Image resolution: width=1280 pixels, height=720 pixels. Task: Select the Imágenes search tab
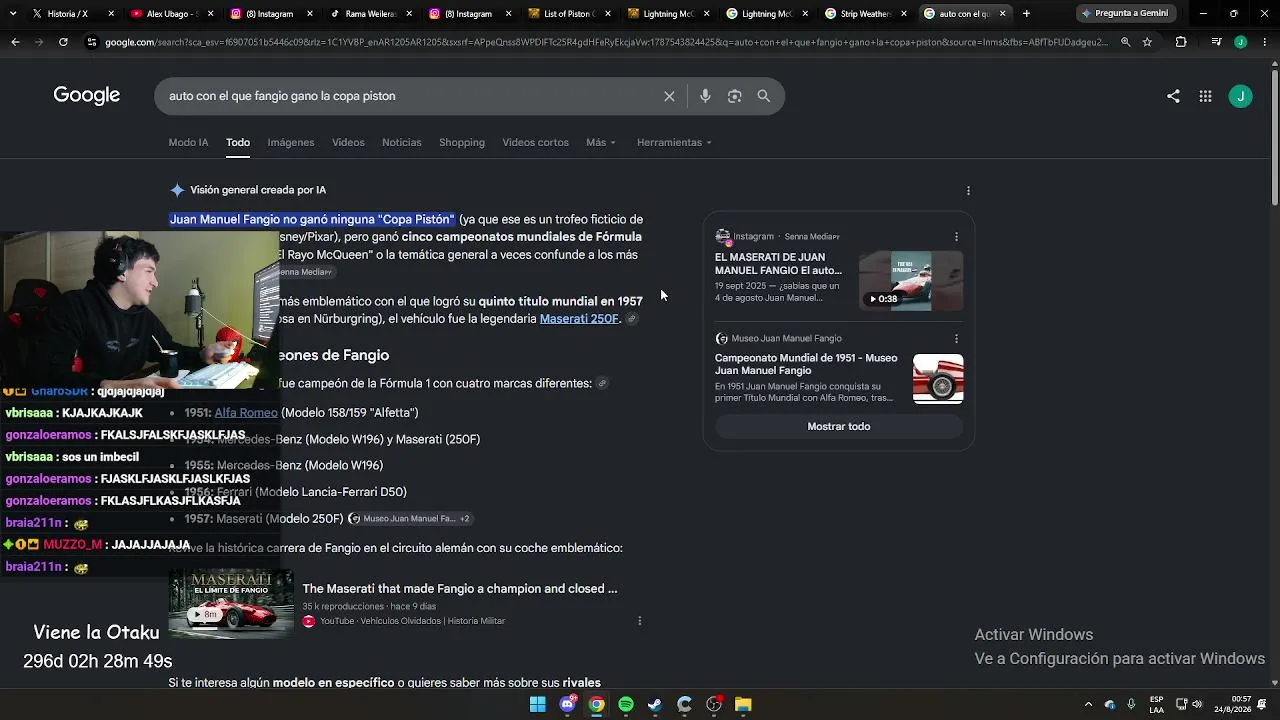click(291, 142)
